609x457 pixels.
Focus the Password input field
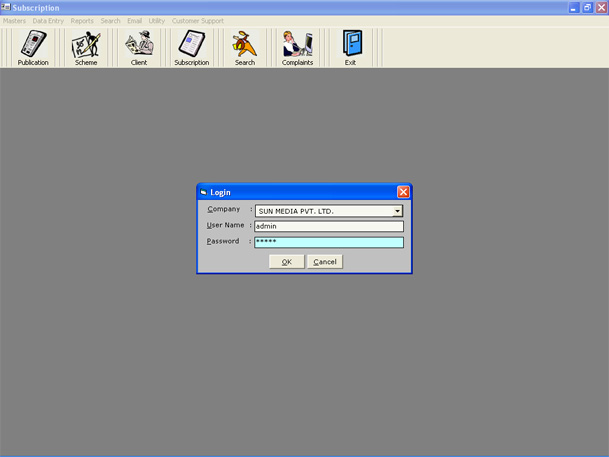(x=329, y=242)
